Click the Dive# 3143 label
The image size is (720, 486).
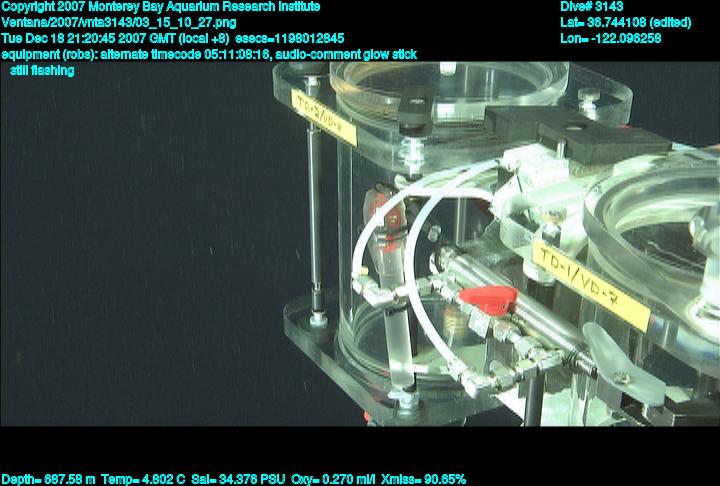click(x=591, y=6)
